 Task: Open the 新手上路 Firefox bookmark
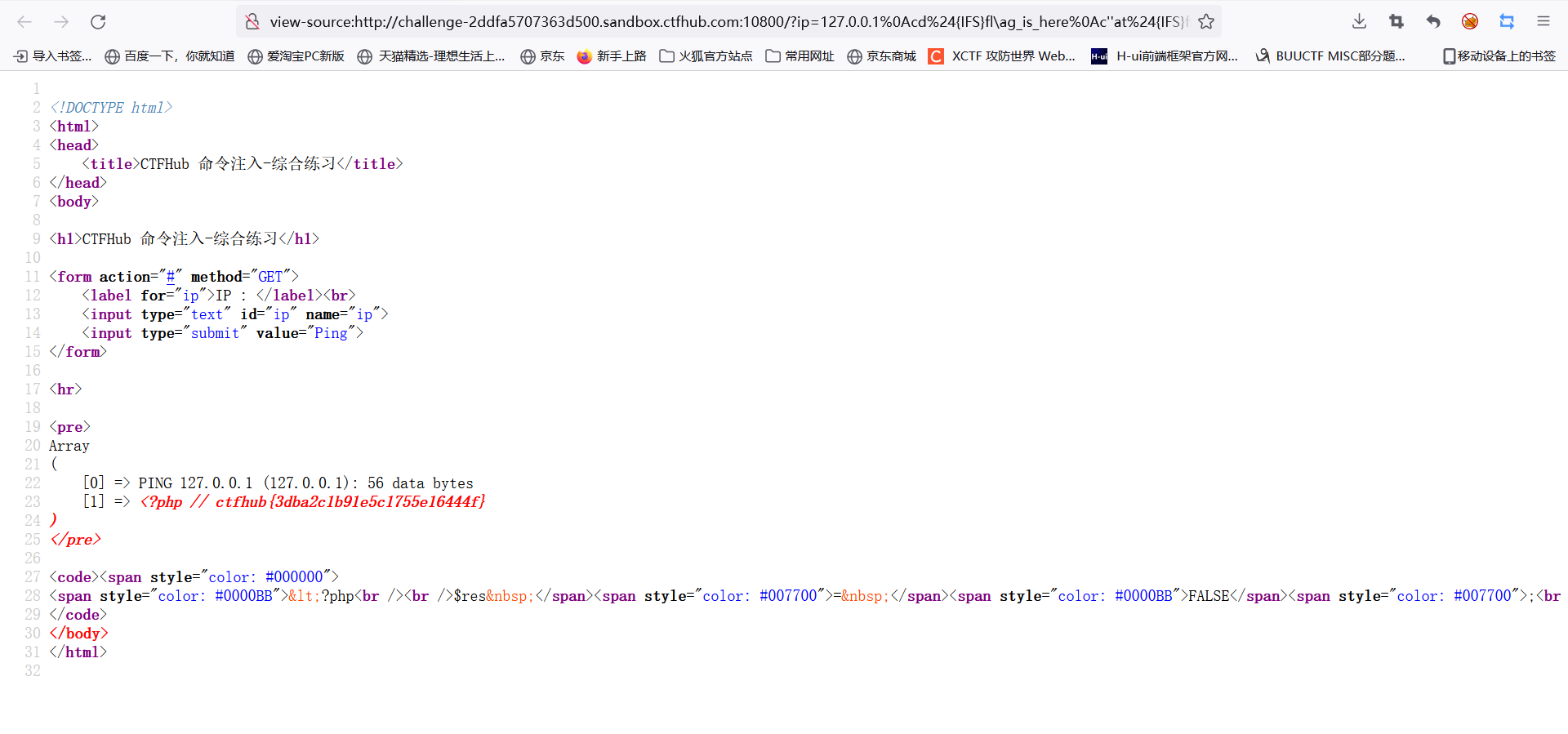(612, 56)
